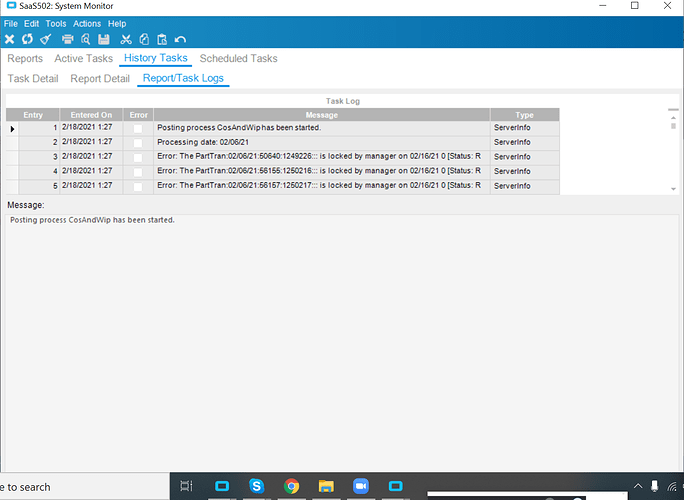Open the Tools menu

(x=56, y=24)
